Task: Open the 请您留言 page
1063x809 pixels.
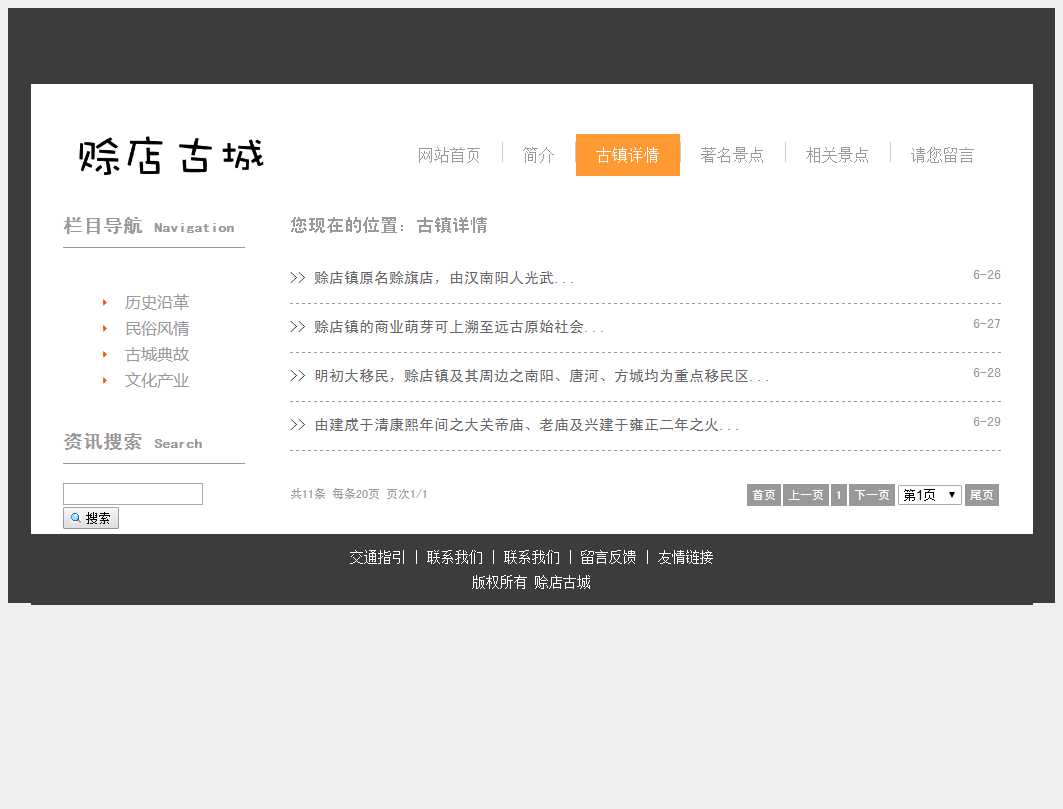Action: click(x=942, y=155)
